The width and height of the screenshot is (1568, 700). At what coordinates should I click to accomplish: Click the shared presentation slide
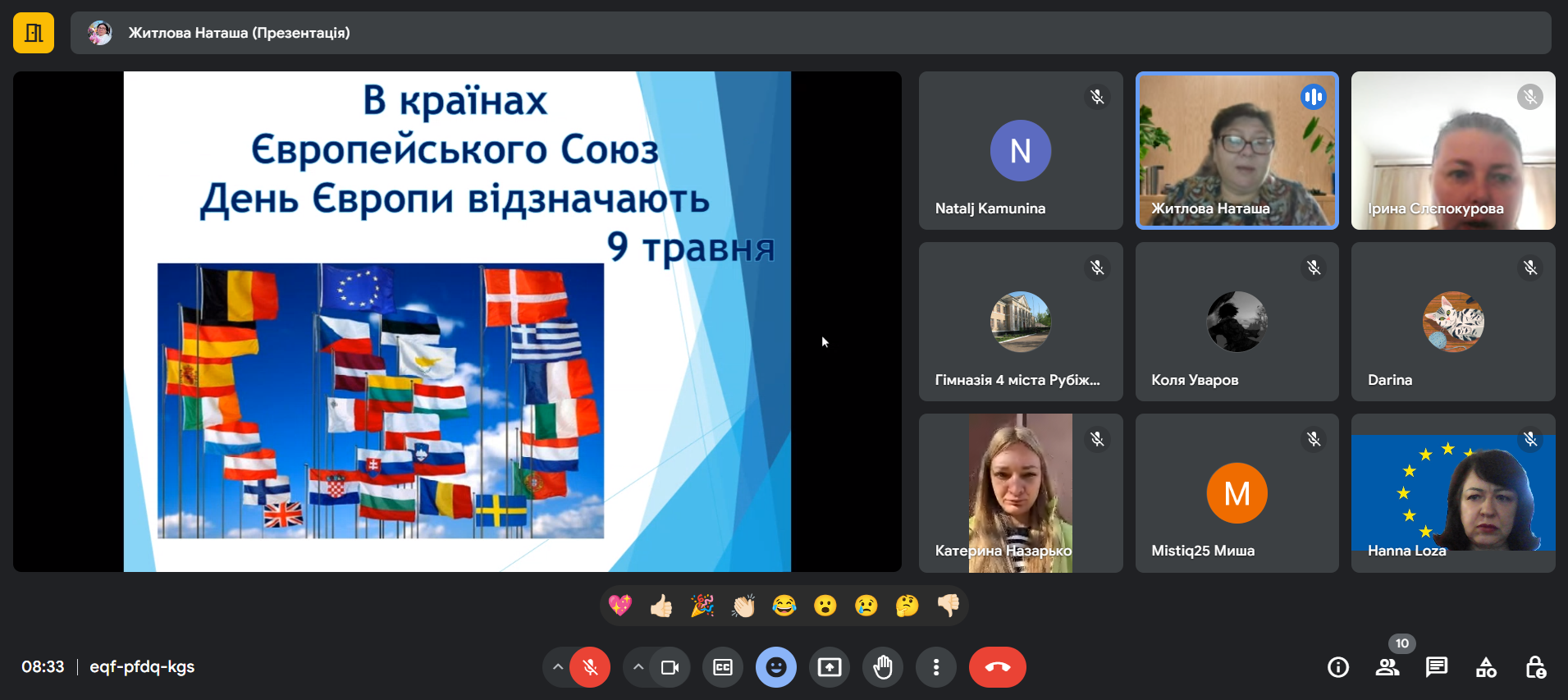point(457,322)
